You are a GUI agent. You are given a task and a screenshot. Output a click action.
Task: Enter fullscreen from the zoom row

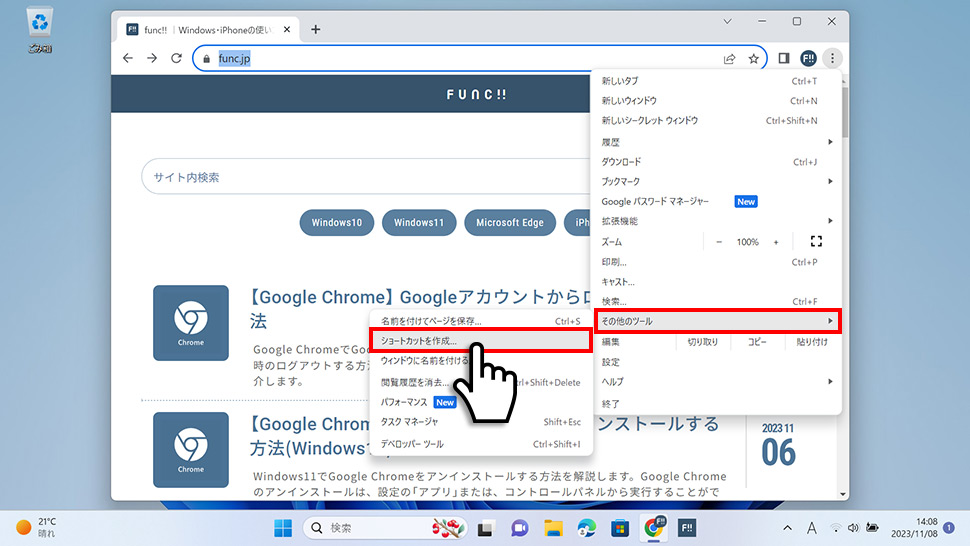coord(816,242)
